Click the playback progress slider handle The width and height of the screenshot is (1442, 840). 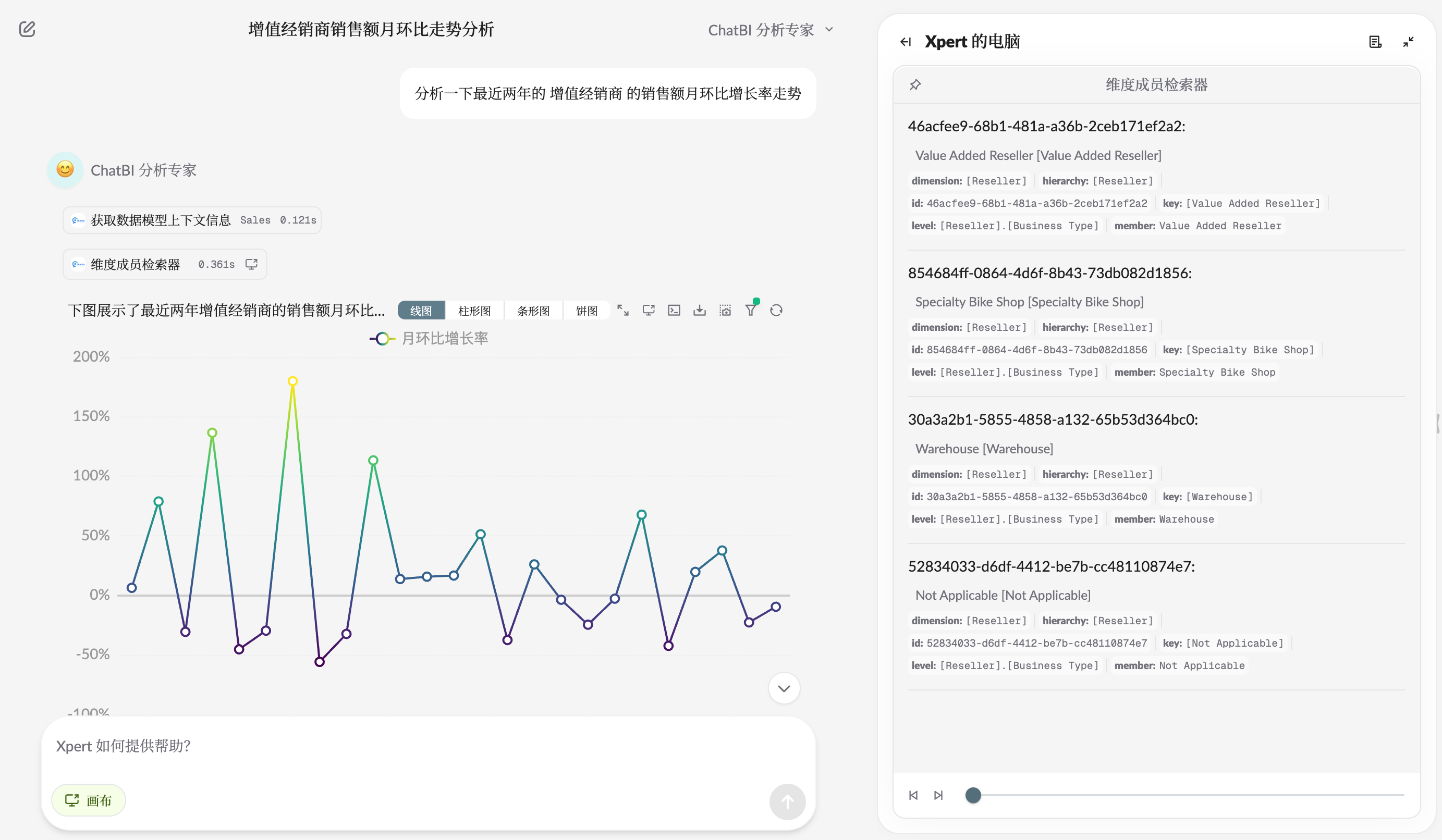coord(973,795)
